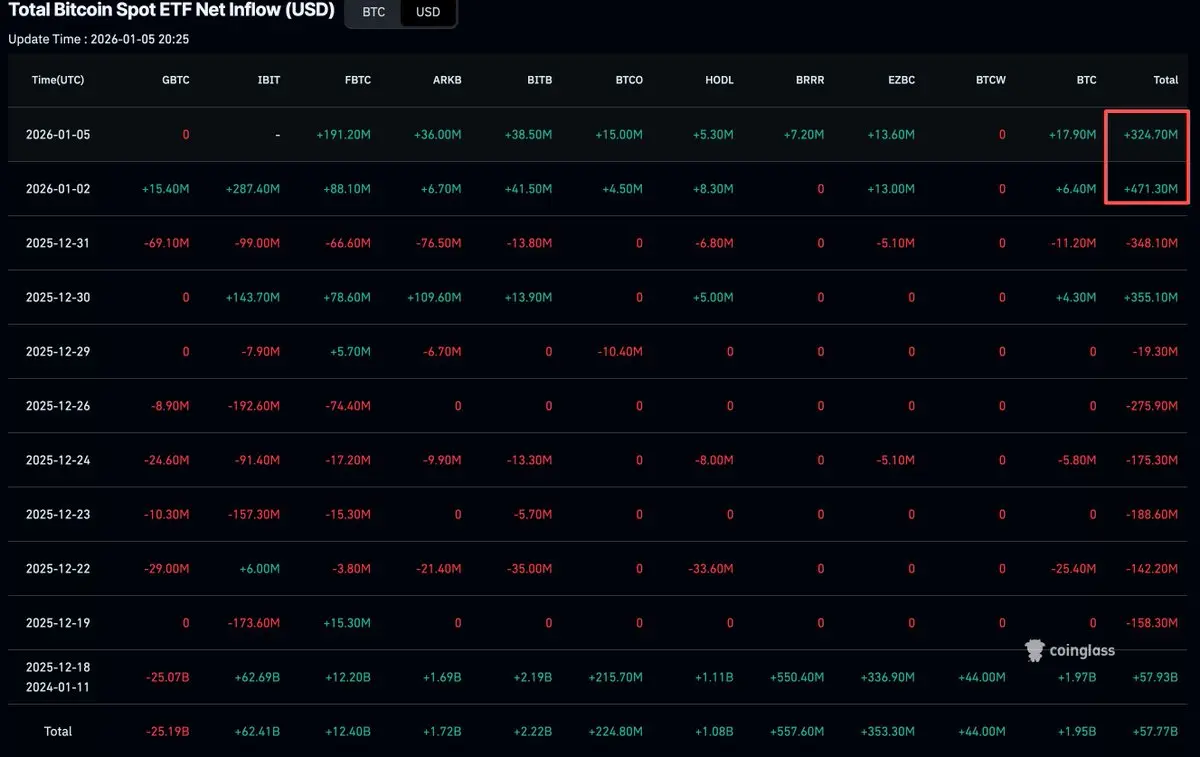Click the FBTC column header
This screenshot has width=1200, height=757.
click(x=356, y=80)
